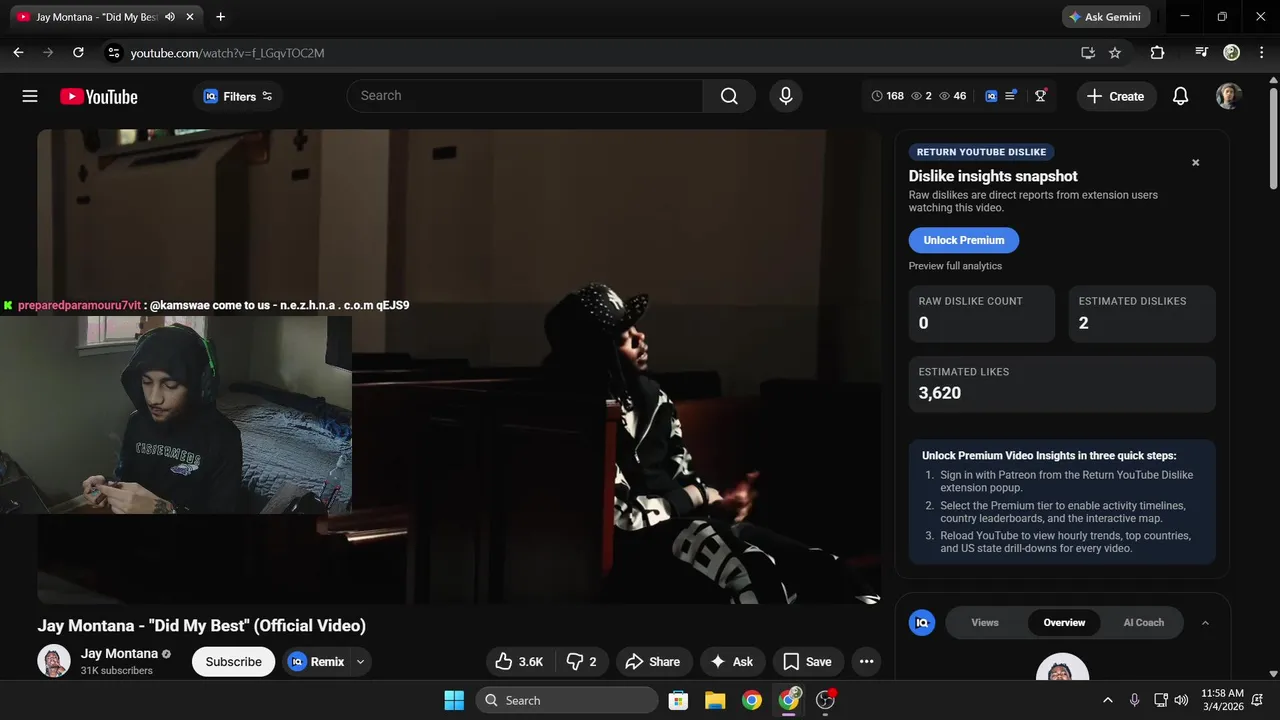Click the Share button
Image resolution: width=1280 pixels, height=720 pixels.
(652, 661)
